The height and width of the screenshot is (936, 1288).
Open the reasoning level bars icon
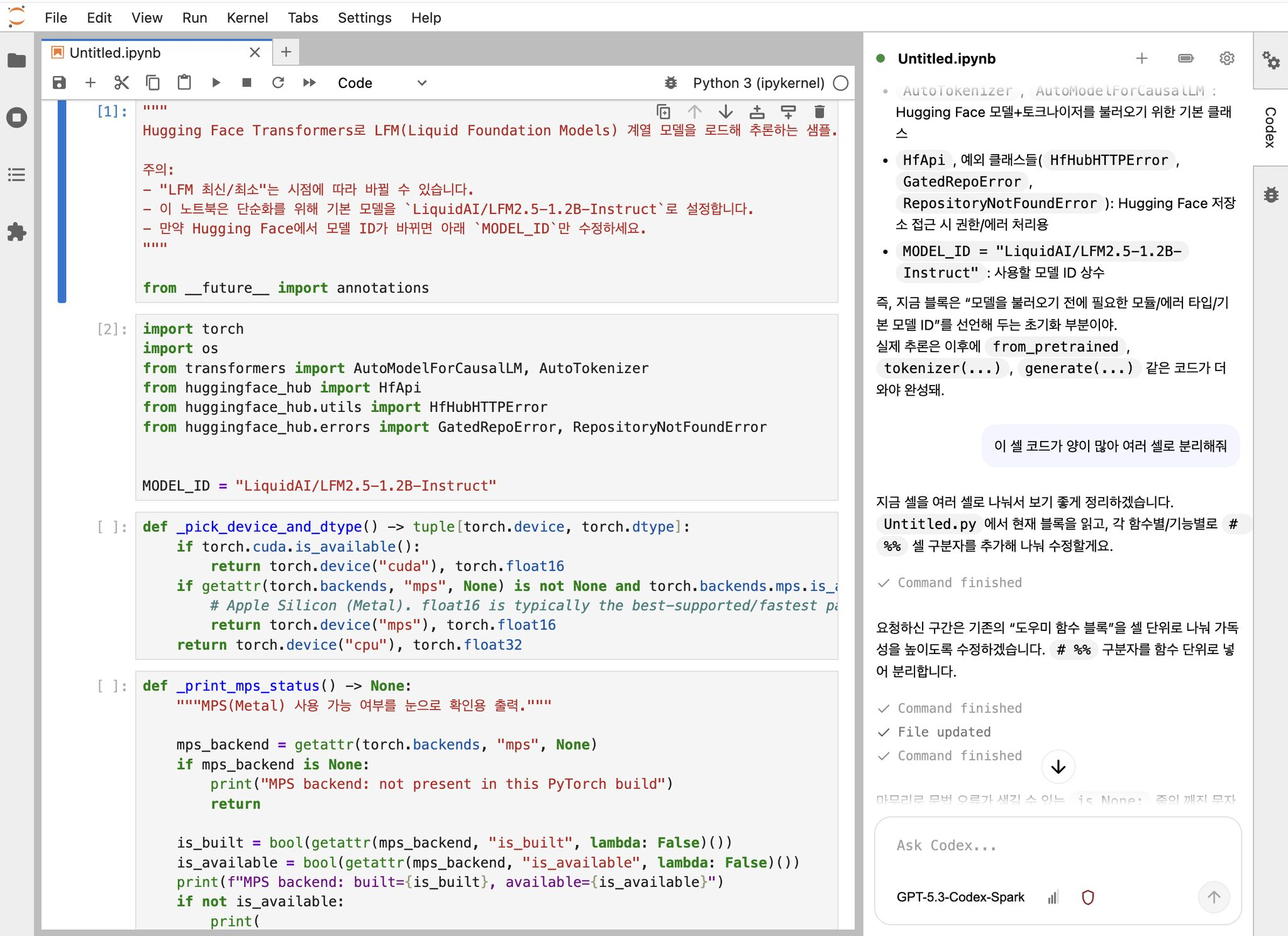pos(1053,898)
